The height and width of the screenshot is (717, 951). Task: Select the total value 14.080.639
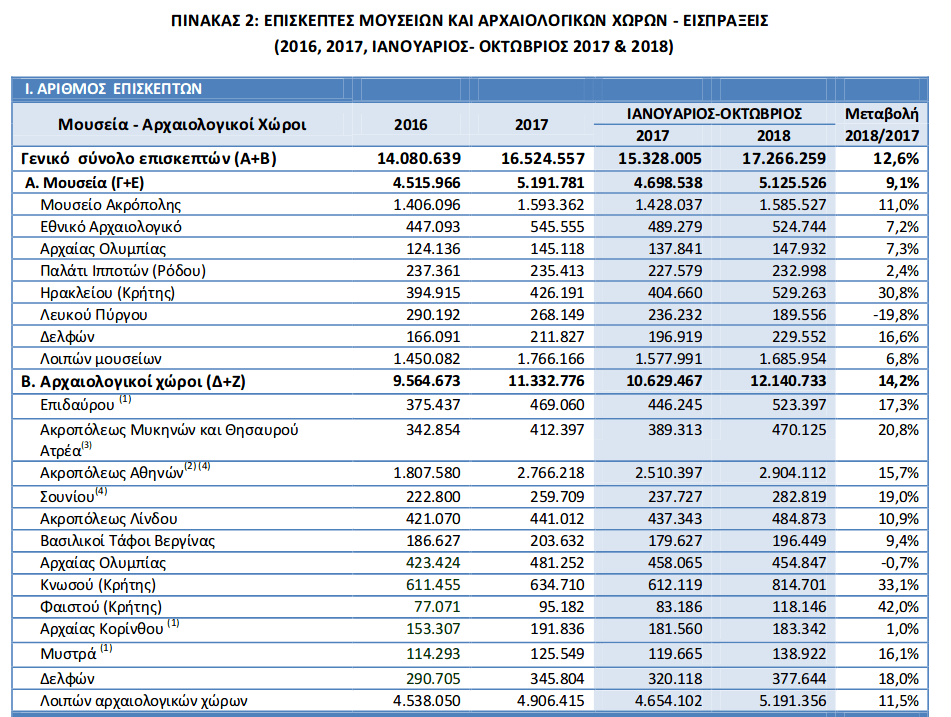(418, 159)
